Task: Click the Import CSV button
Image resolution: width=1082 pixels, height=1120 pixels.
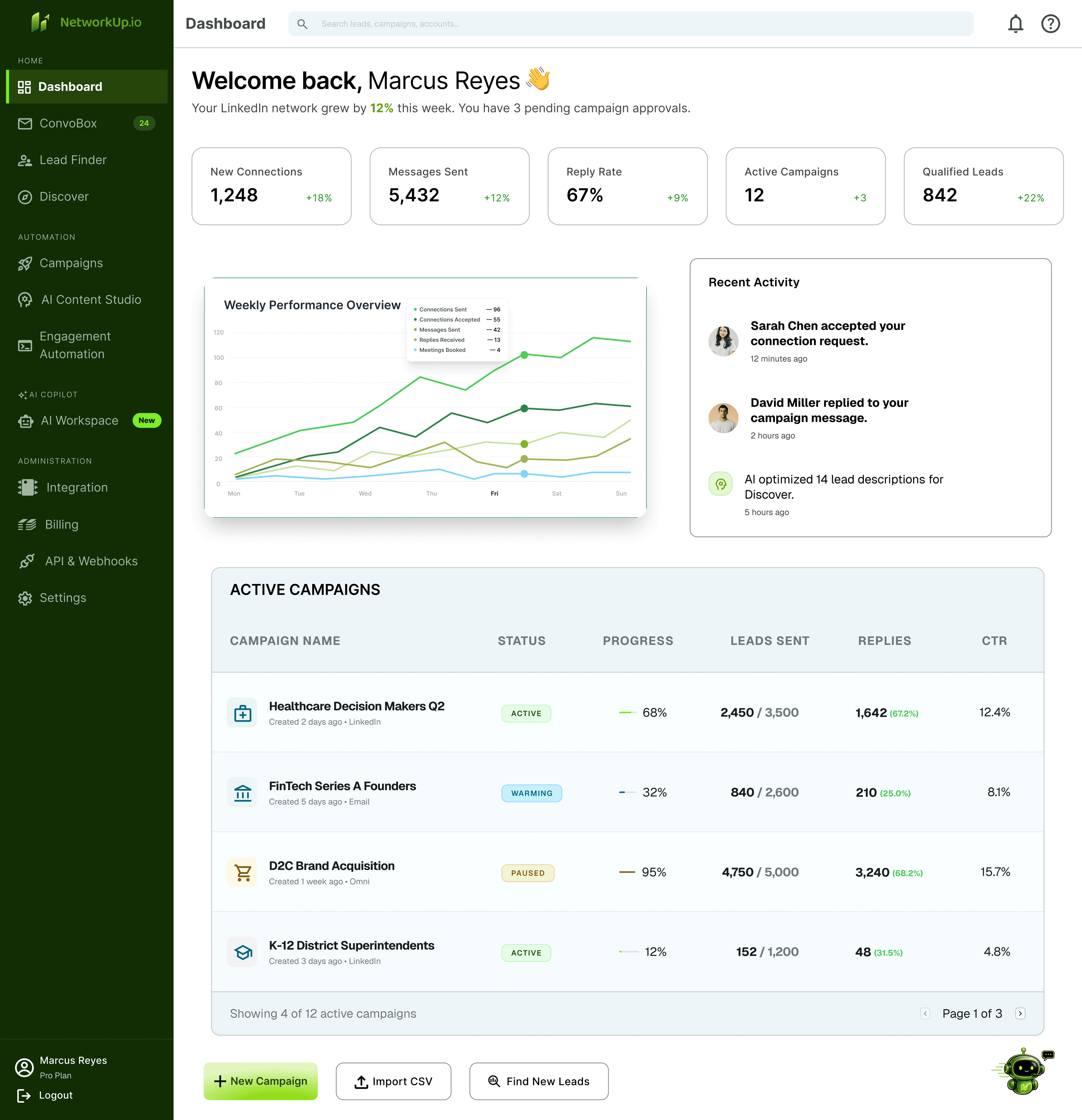Action: pyautogui.click(x=393, y=1081)
